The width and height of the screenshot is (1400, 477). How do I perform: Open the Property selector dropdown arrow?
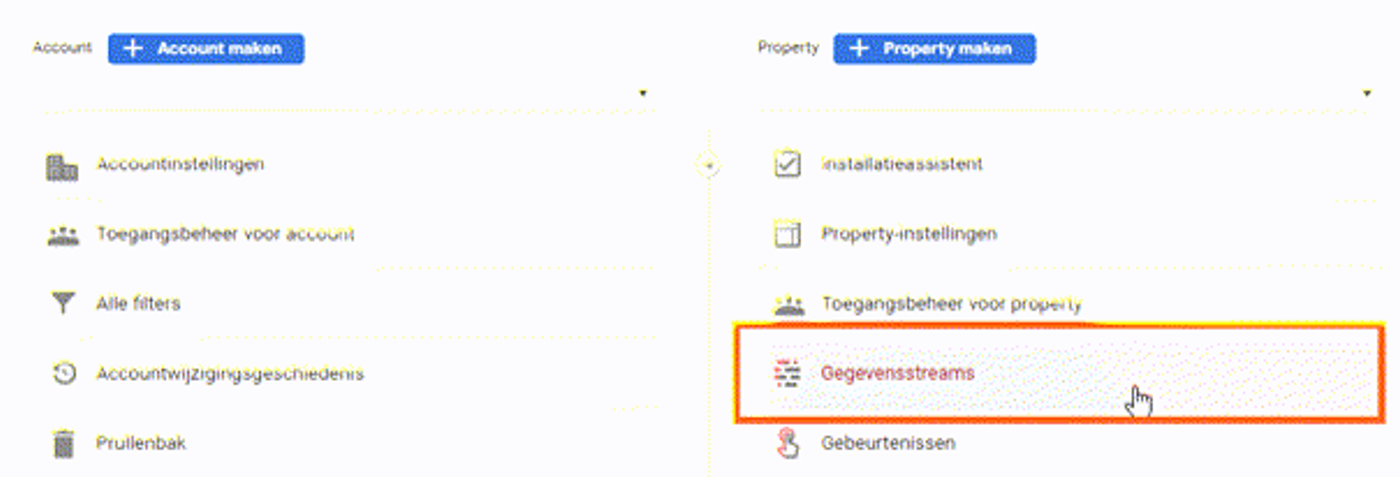pyautogui.click(x=1367, y=93)
